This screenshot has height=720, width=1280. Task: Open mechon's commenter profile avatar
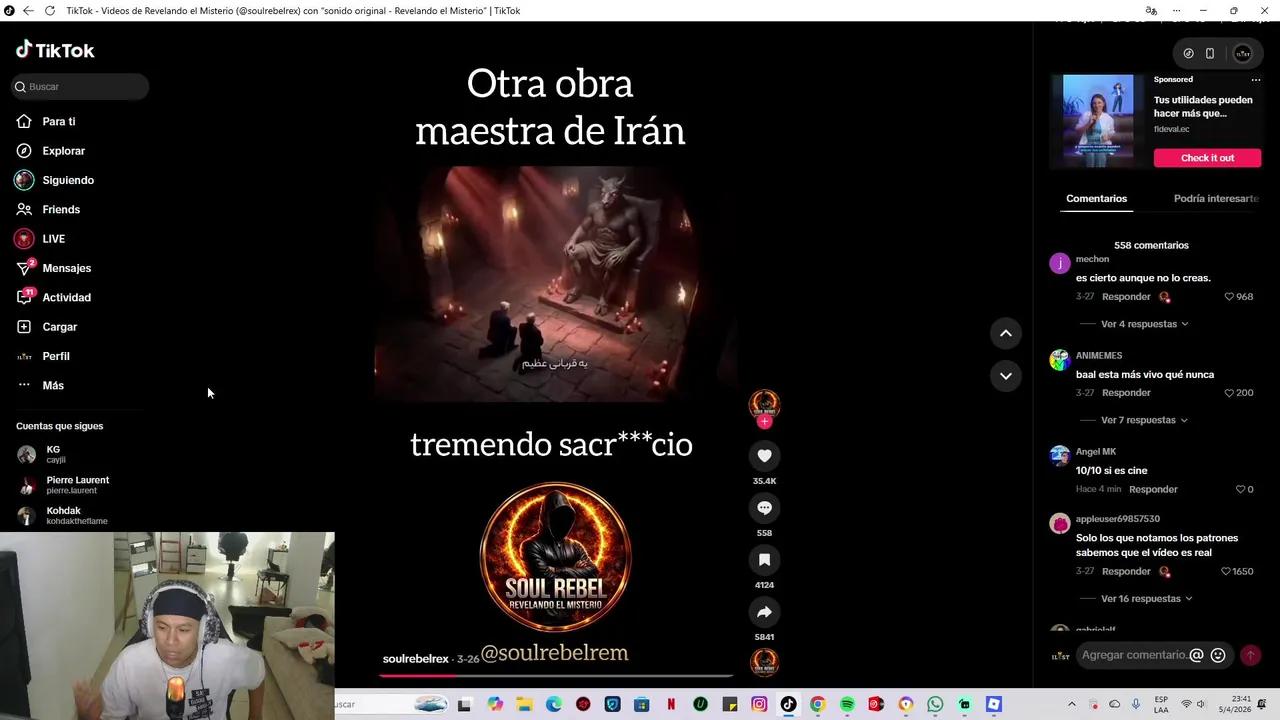(x=1059, y=264)
